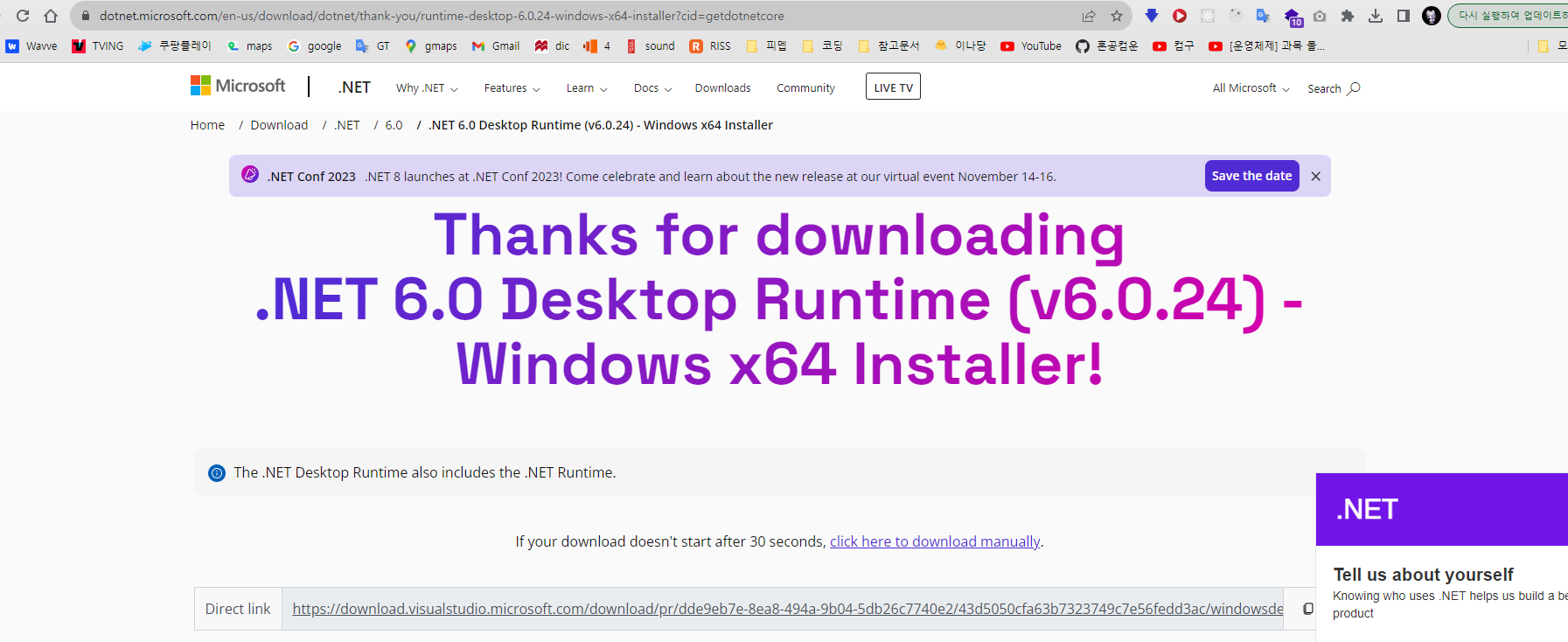Click the Microsoft logo
Viewport: 1568px width, 642px height.
[238, 86]
